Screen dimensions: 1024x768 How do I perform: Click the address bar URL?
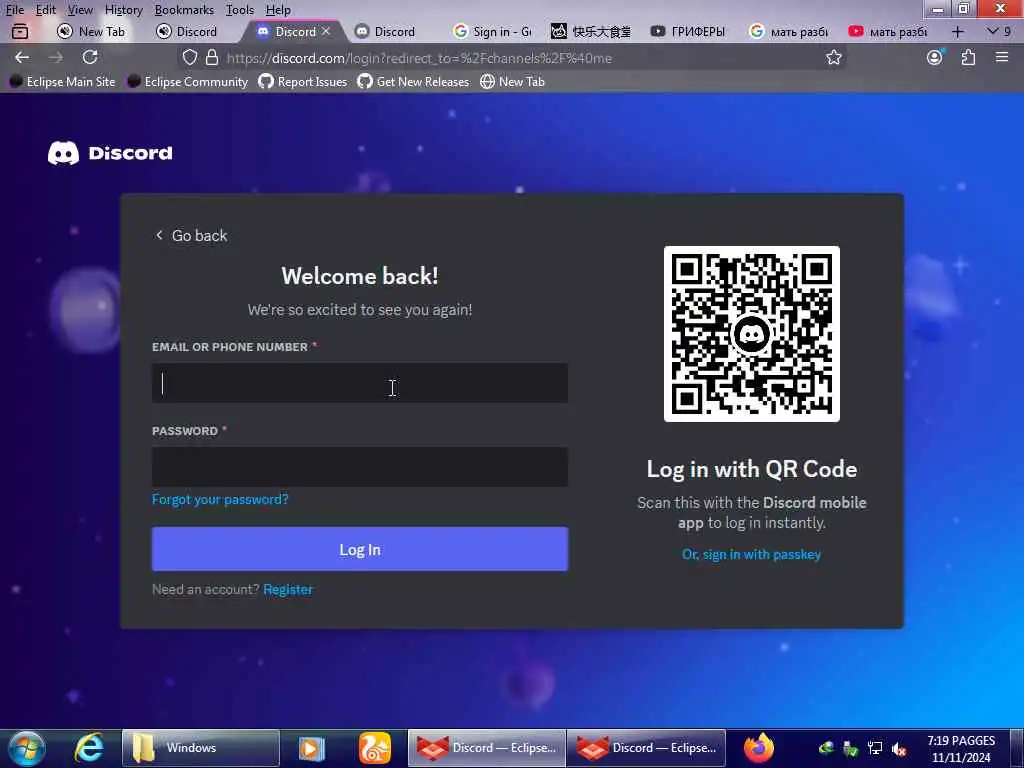[x=419, y=58]
